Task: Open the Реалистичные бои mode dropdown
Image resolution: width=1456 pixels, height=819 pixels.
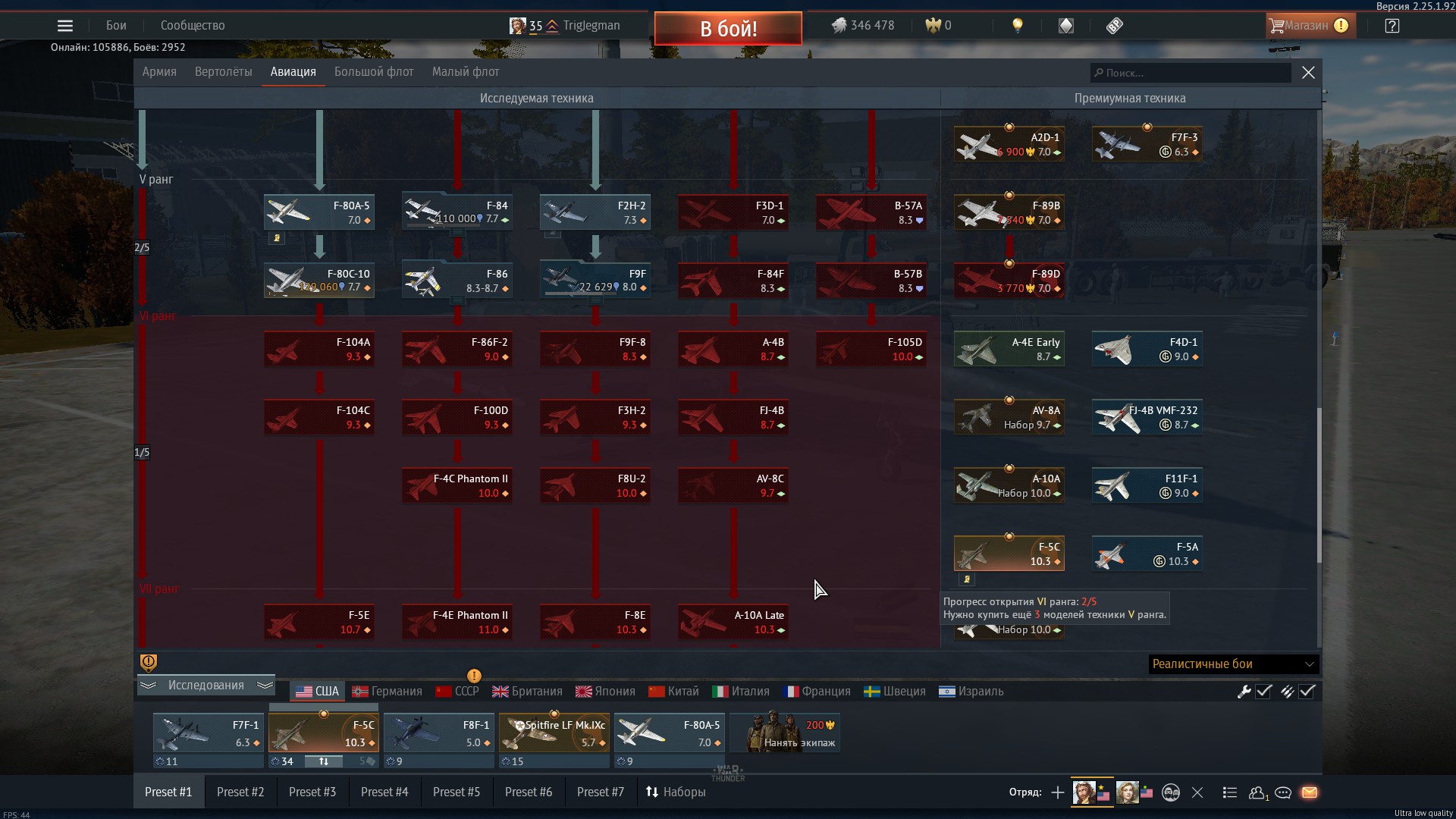Action: [1234, 664]
